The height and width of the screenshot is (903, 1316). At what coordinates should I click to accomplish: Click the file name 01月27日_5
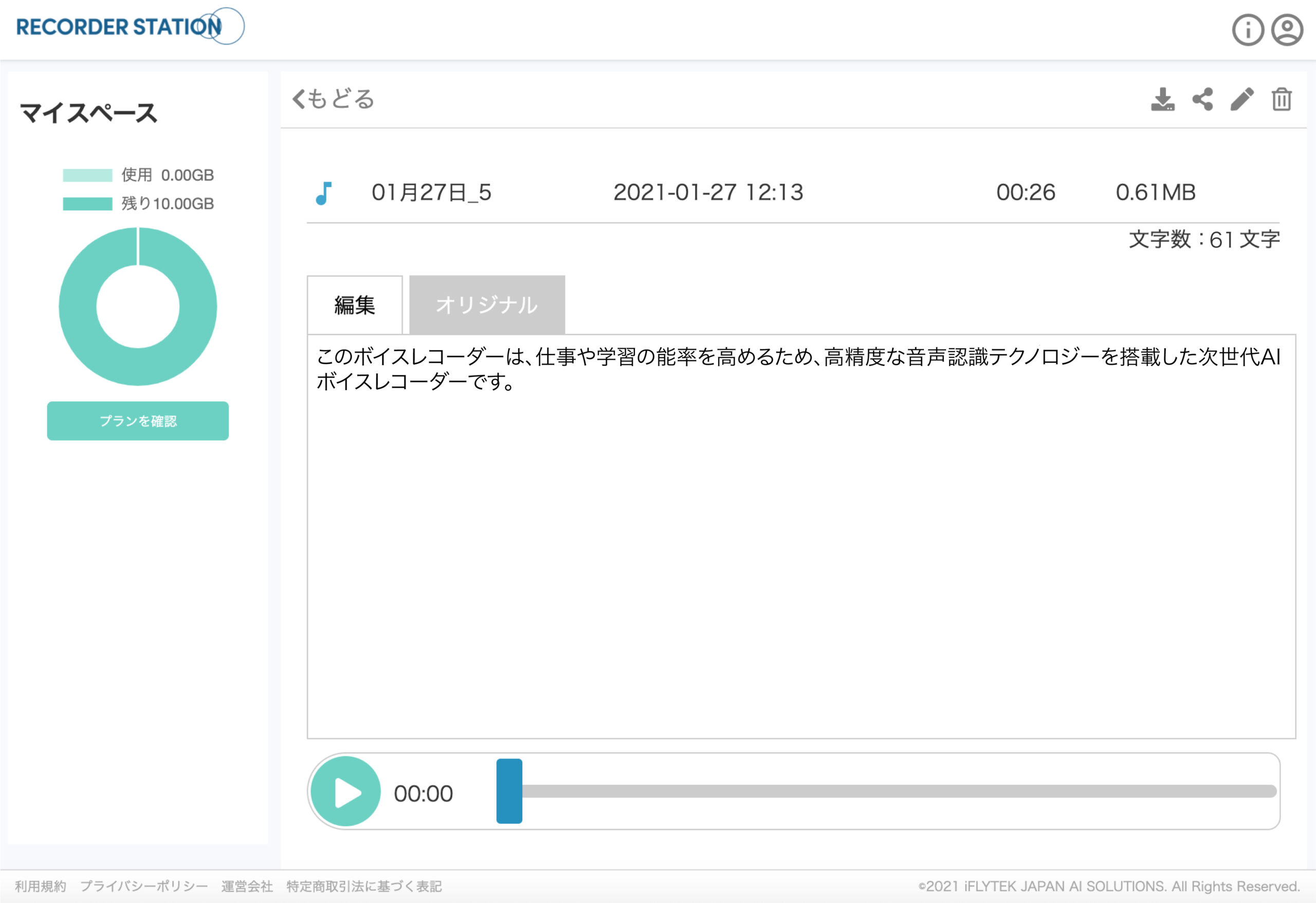[431, 193]
